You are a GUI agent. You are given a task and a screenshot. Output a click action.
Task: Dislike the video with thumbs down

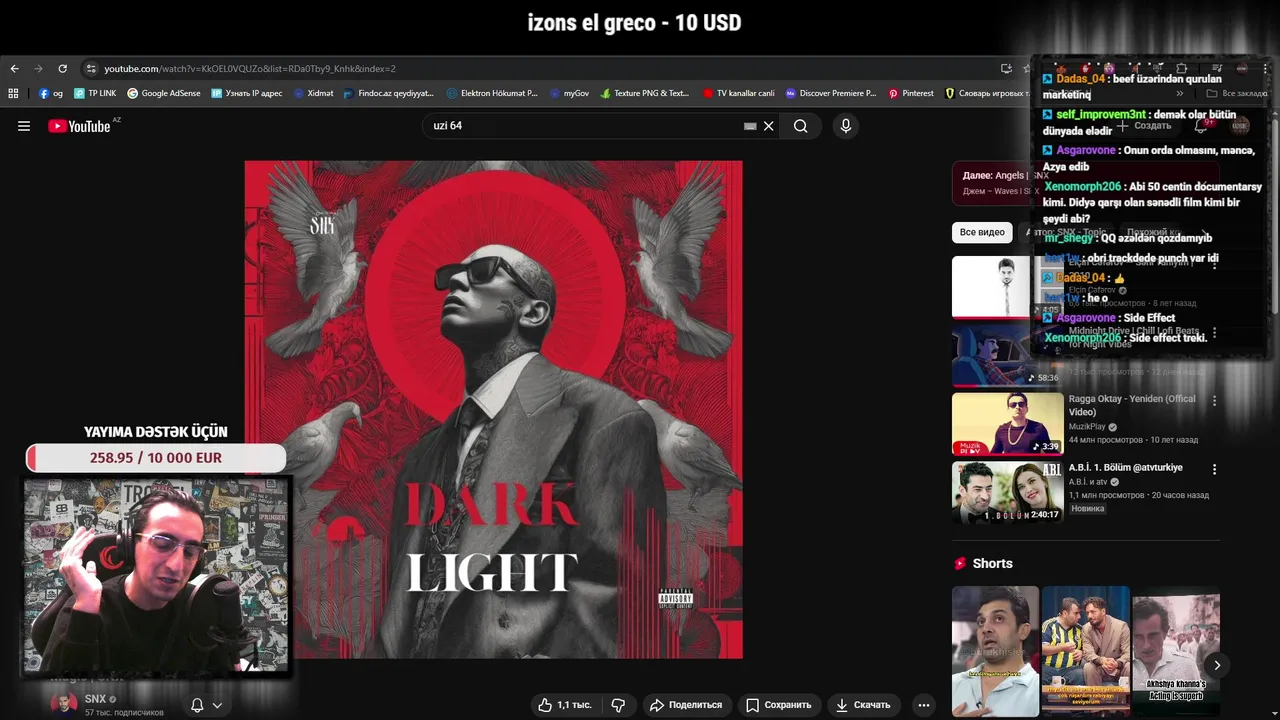coord(618,705)
